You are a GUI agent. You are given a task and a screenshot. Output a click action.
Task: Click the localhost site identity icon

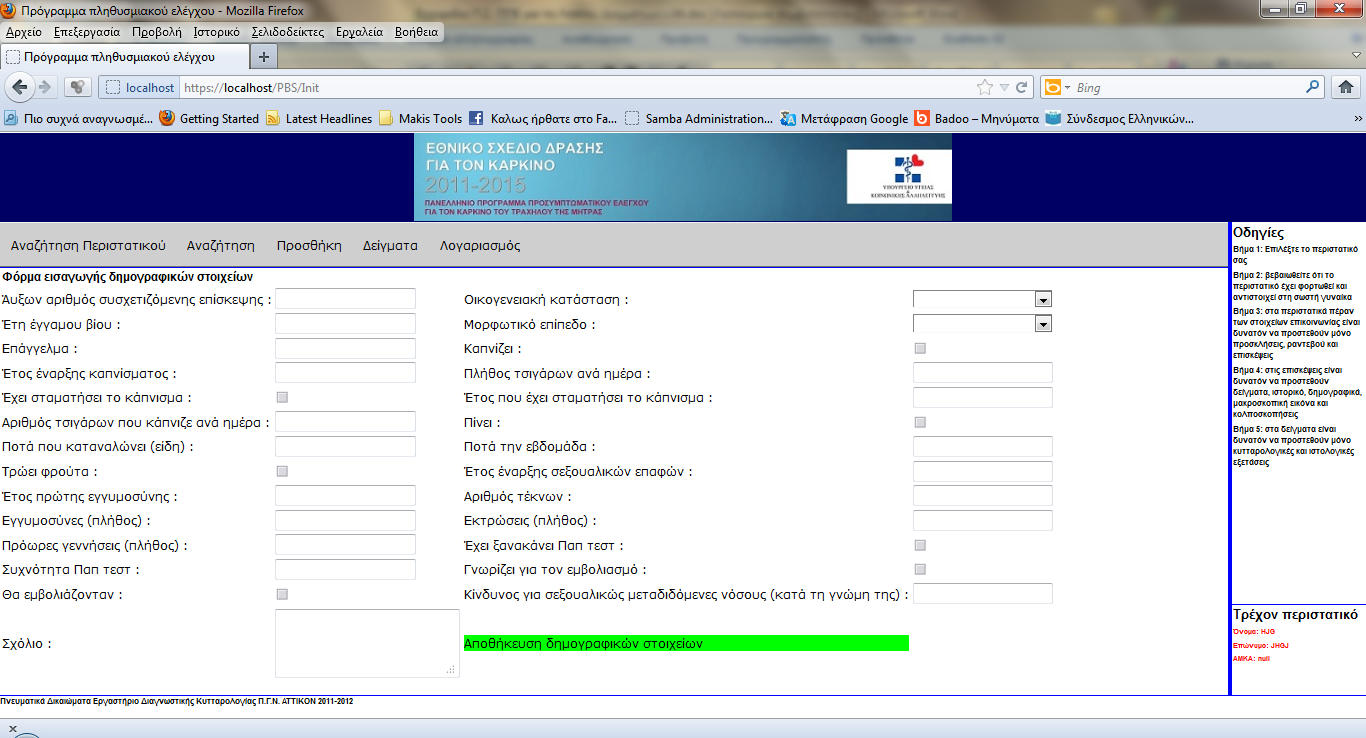point(140,87)
